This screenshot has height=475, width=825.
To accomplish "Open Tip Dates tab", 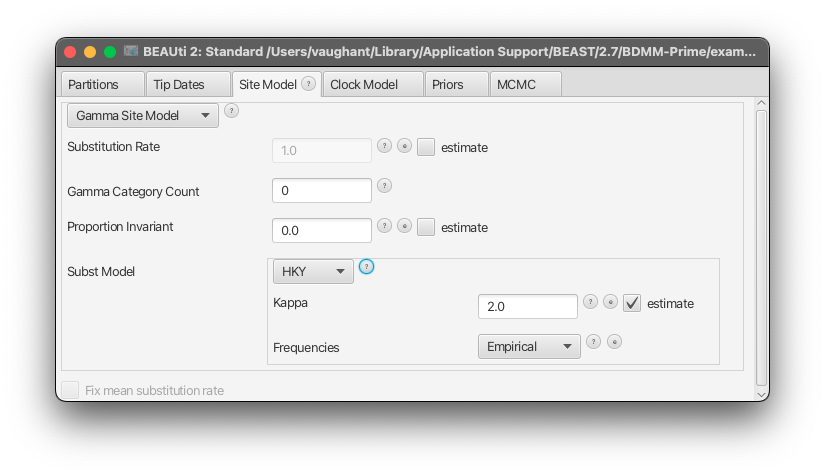I will 188,84.
